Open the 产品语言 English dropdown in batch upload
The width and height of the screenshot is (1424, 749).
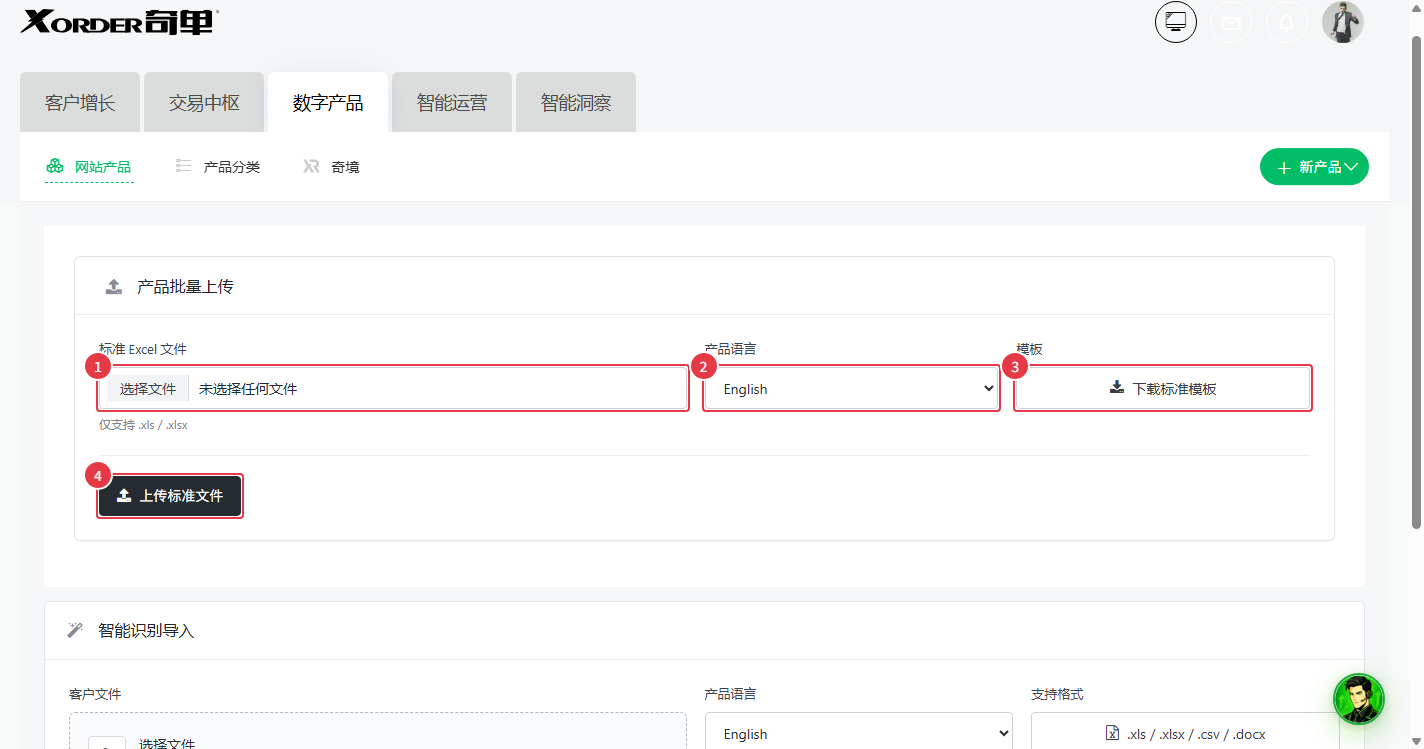tap(851, 389)
